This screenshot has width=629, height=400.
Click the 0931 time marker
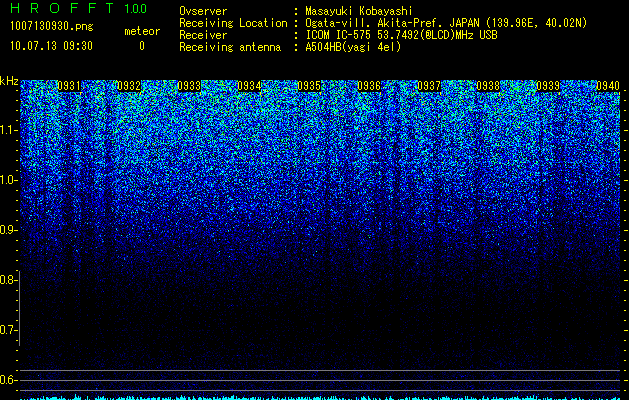coord(69,86)
